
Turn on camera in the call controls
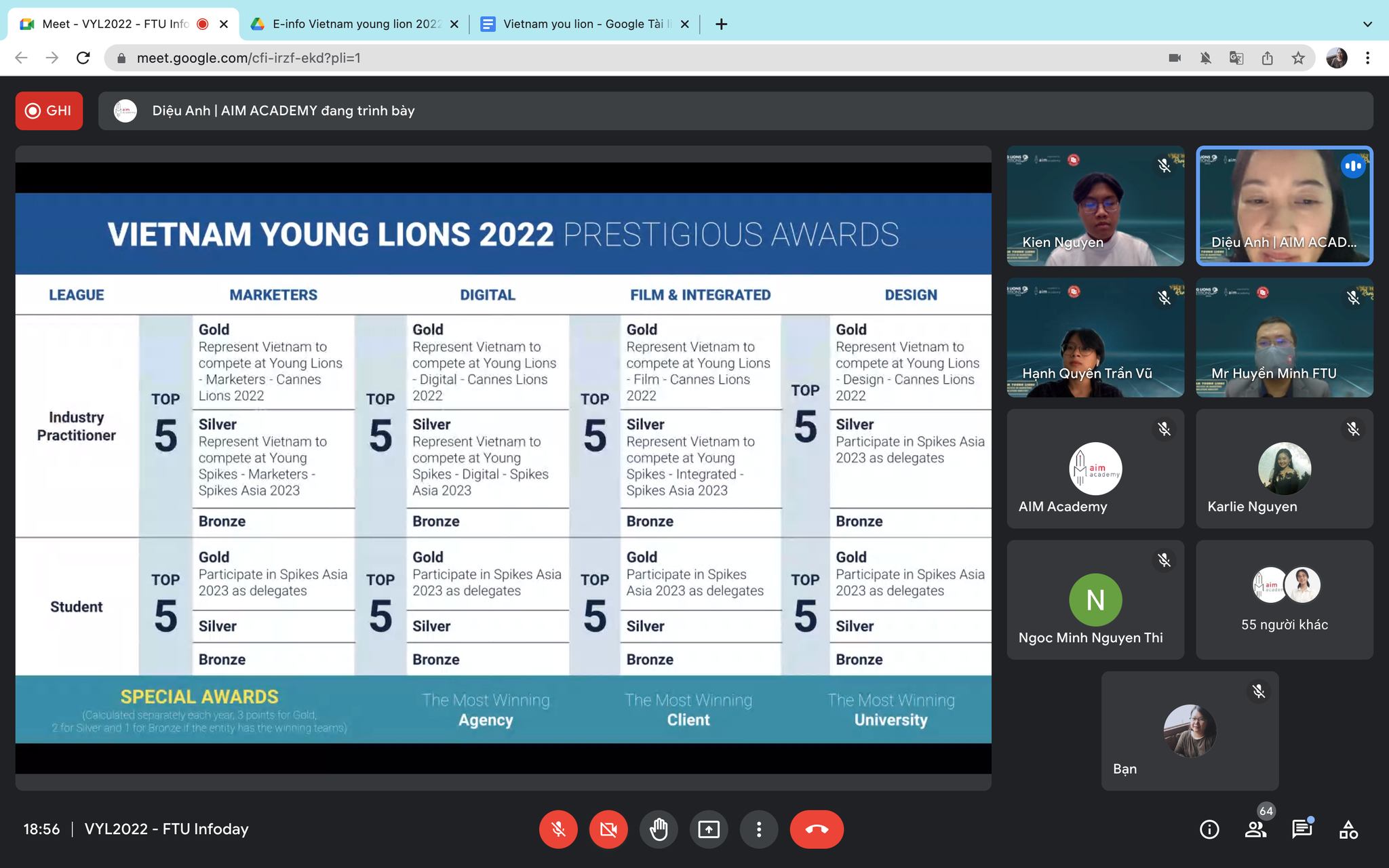click(x=608, y=829)
